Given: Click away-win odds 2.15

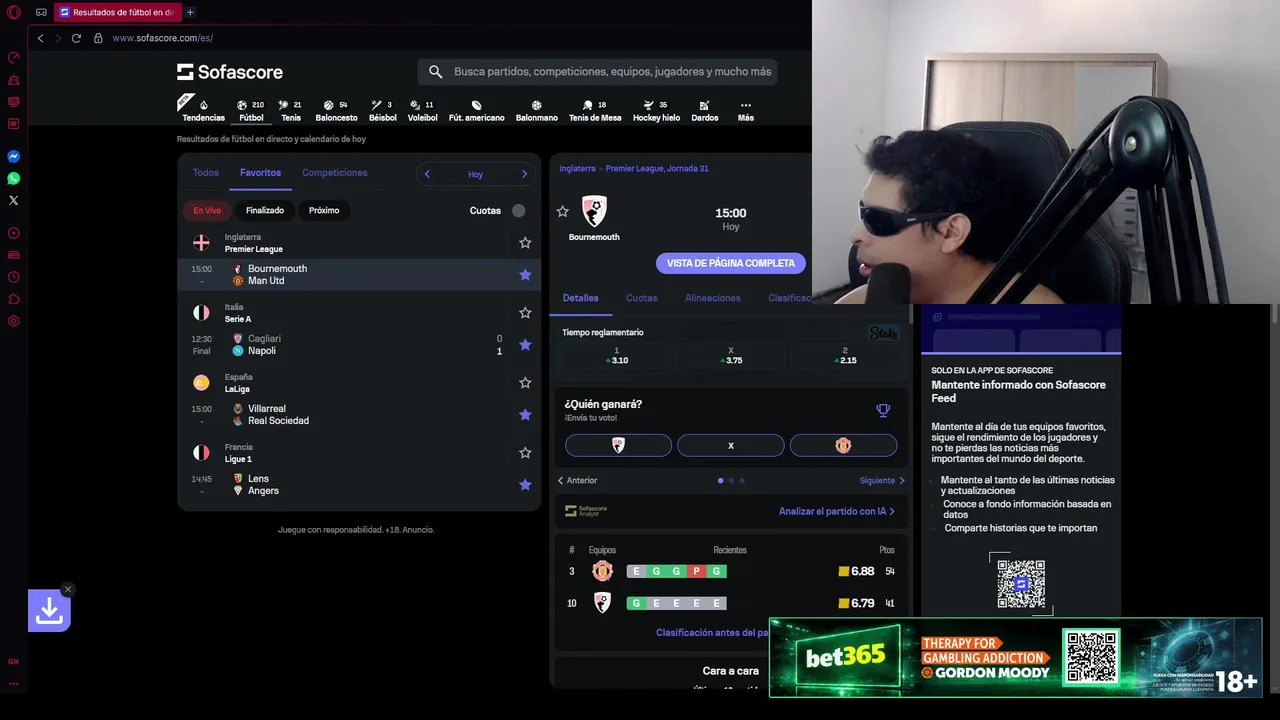Looking at the screenshot, I should [x=845, y=355].
